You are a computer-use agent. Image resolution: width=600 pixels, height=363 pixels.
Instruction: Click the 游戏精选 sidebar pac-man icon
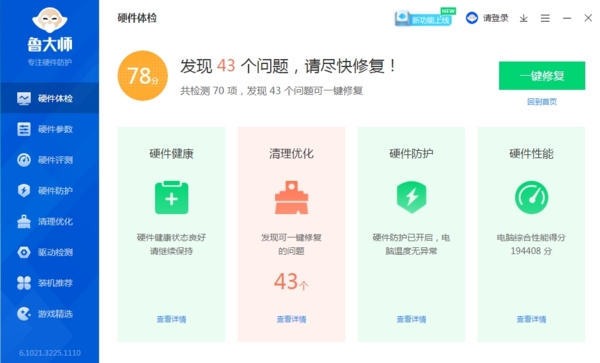24,314
